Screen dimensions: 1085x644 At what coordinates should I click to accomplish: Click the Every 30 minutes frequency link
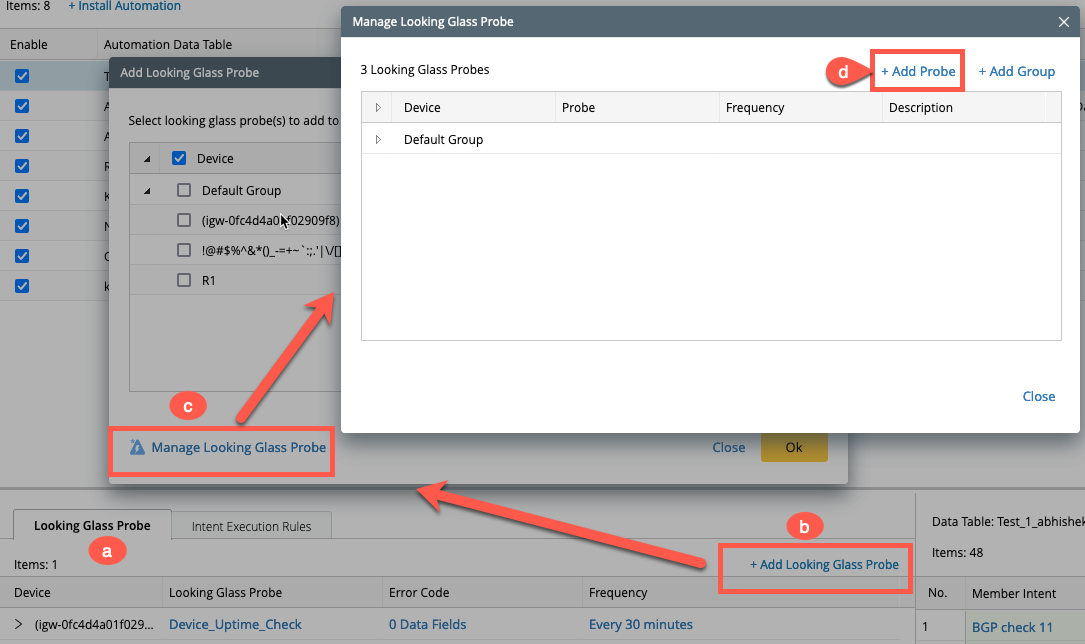click(640, 624)
